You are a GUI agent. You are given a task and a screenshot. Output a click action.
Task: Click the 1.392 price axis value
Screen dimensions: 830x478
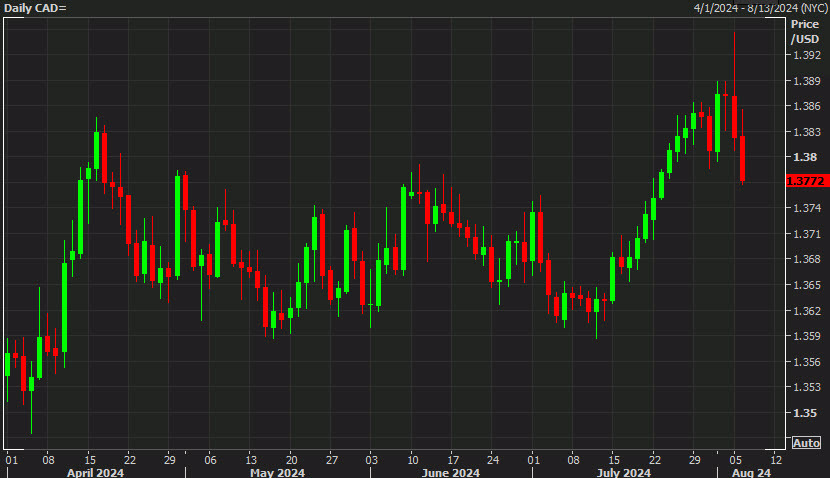pos(806,55)
